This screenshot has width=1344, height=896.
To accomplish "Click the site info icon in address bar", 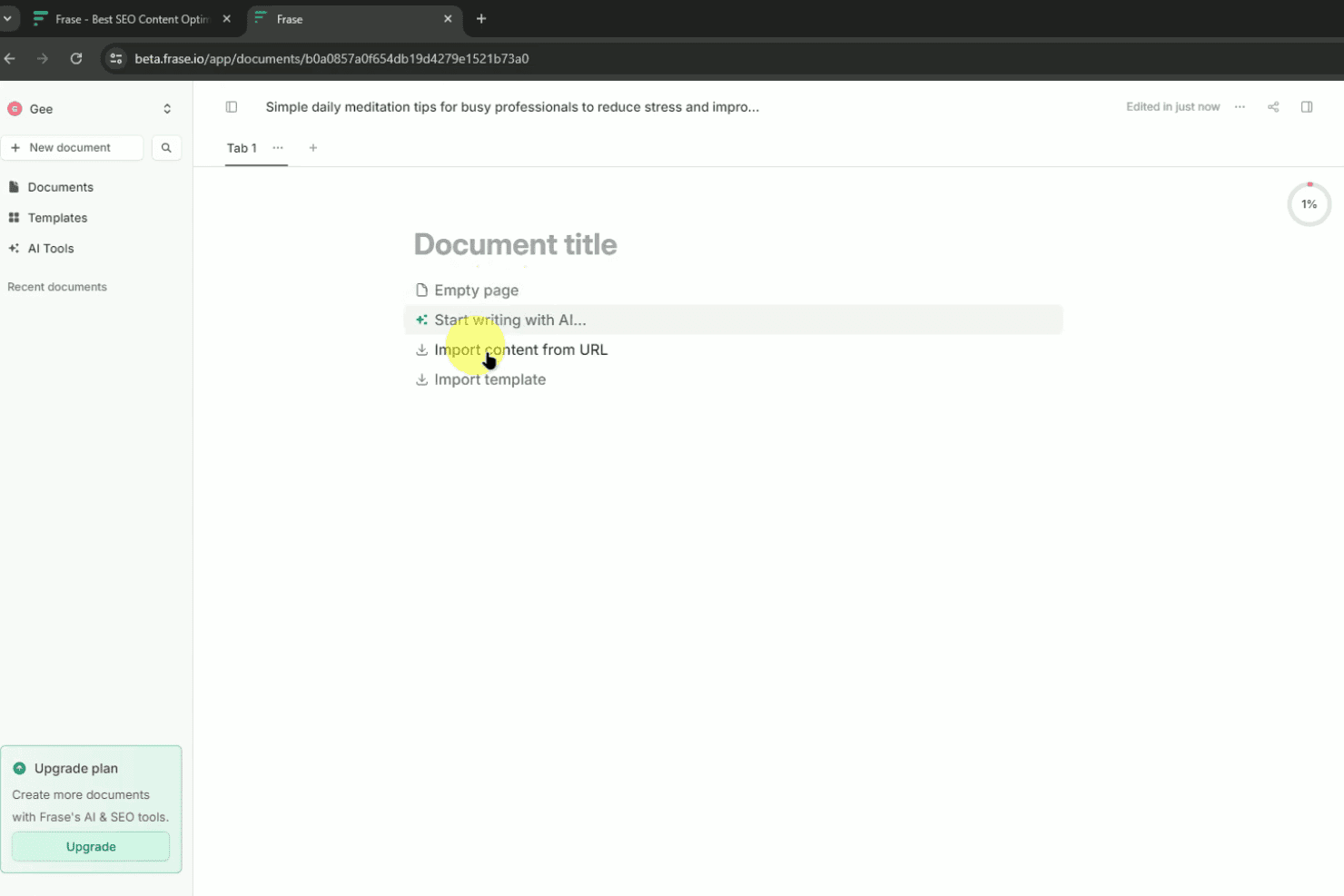I will pos(116,59).
